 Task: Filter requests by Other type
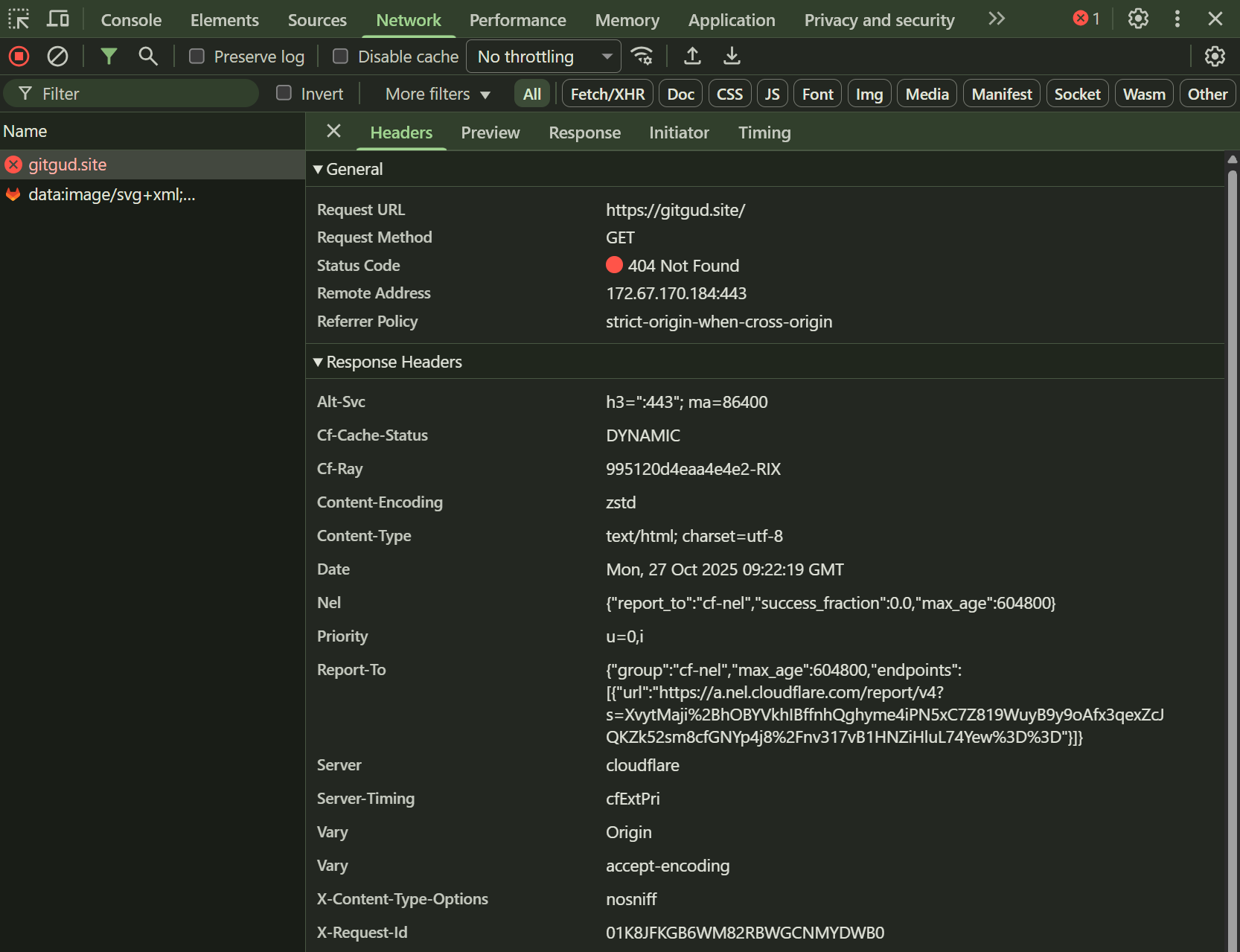pos(1207,94)
